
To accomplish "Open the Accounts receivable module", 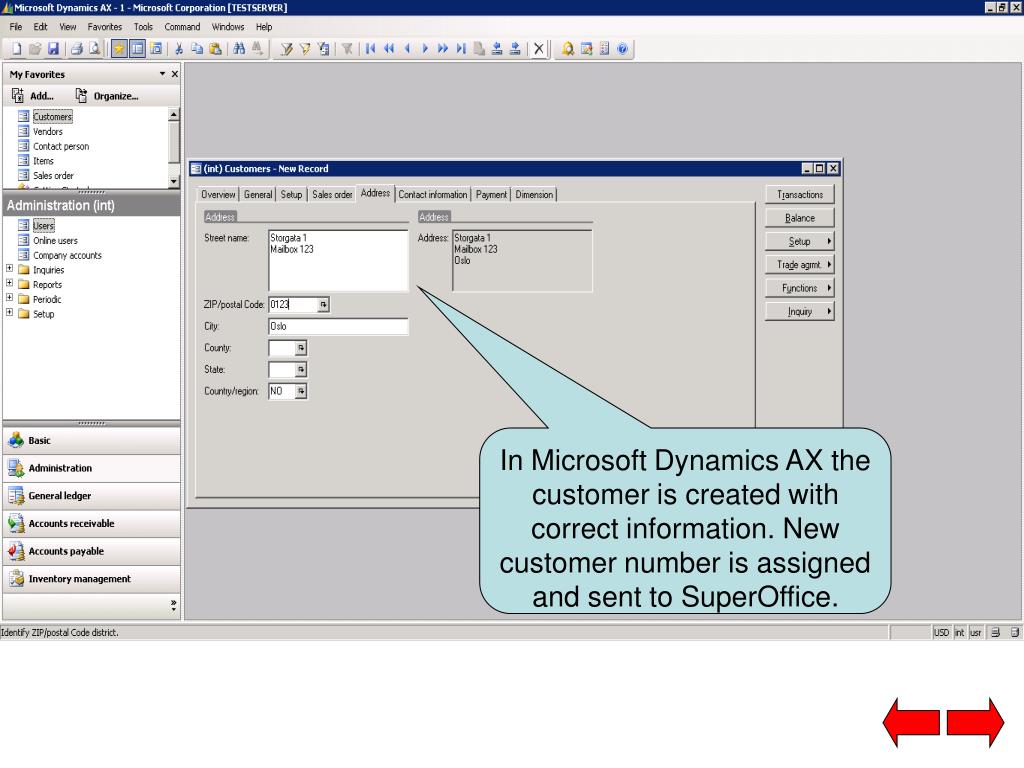I will pyautogui.click(x=91, y=524).
